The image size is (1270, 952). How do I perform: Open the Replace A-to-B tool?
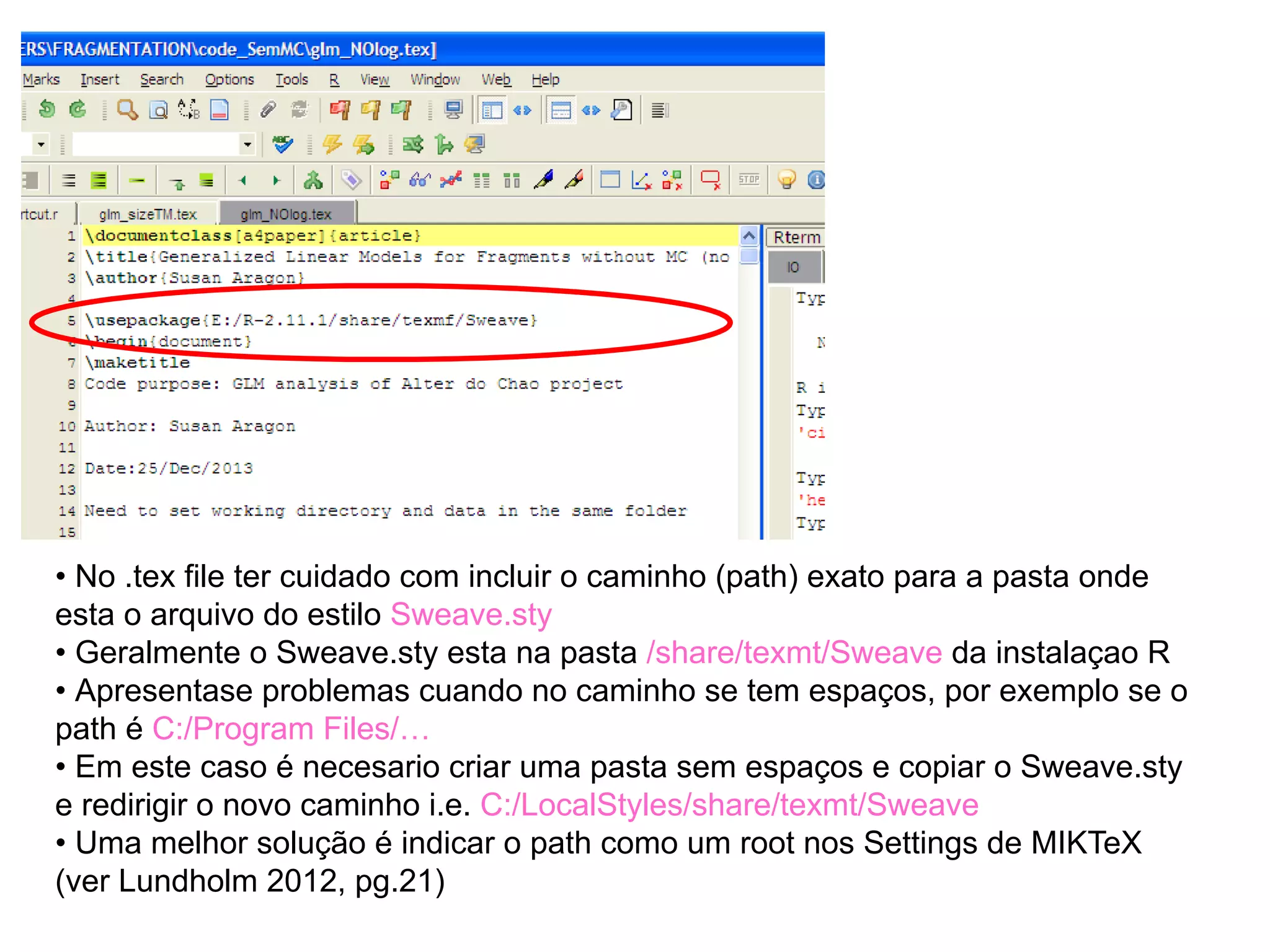click(x=189, y=110)
